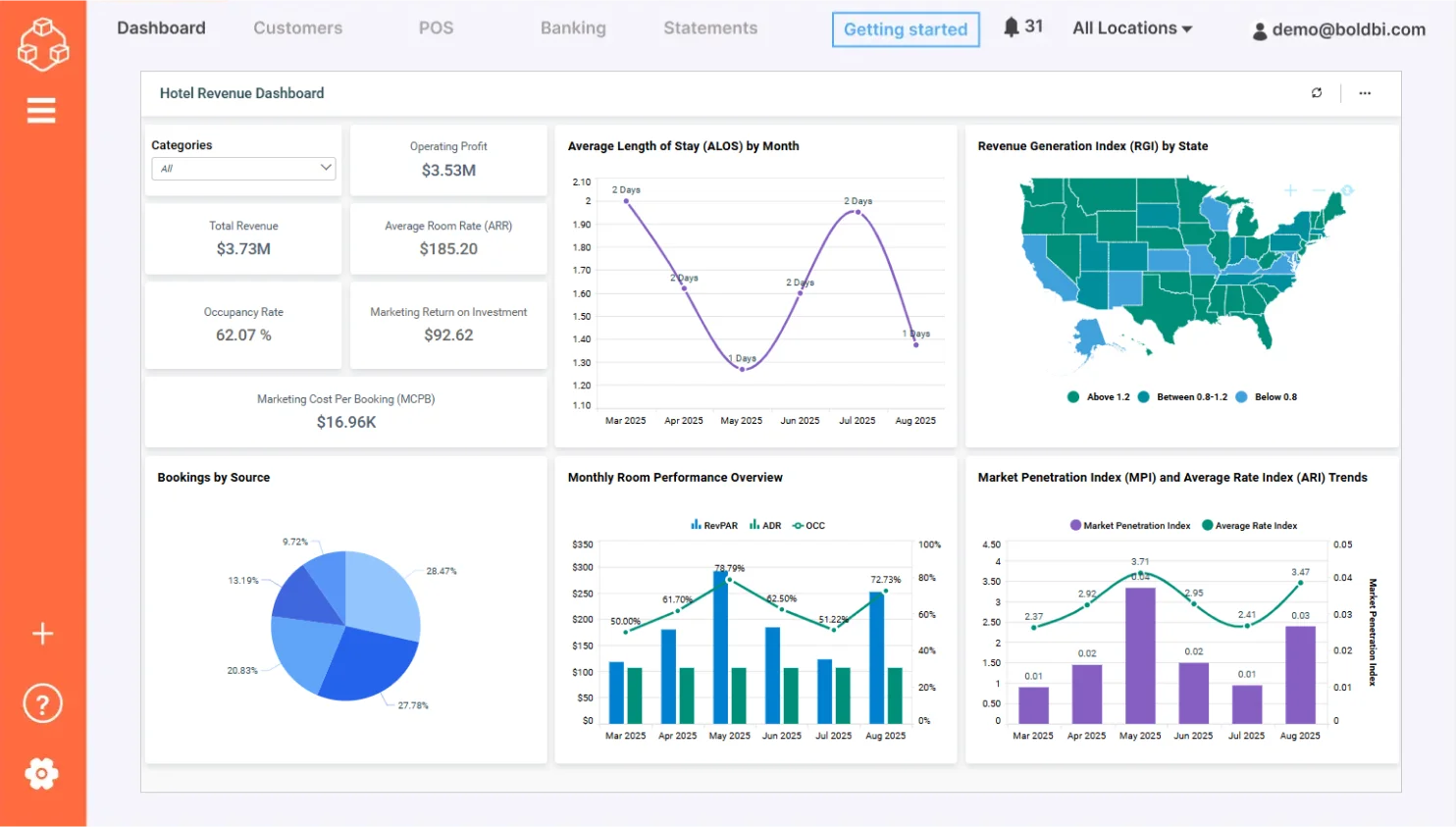
Task: Switch to the Customers section
Action: [297, 28]
